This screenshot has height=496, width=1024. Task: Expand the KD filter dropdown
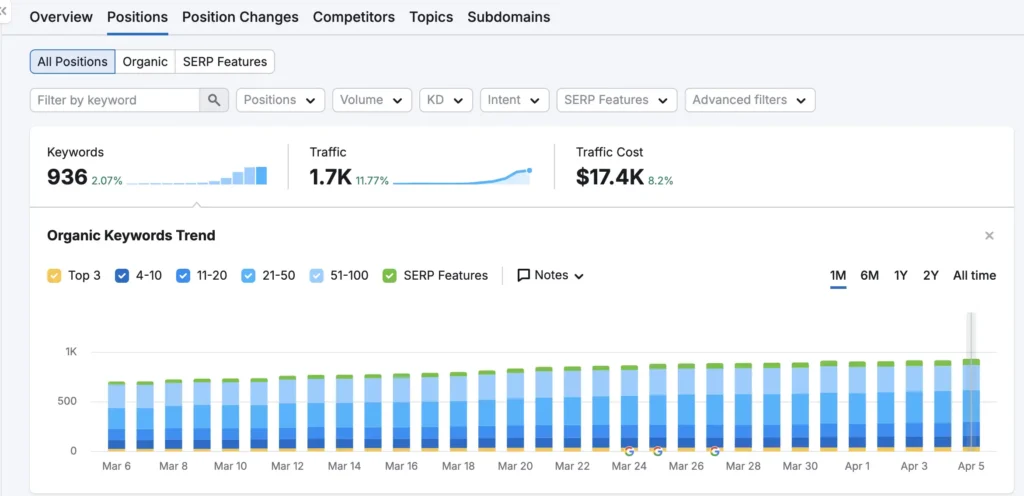446,100
